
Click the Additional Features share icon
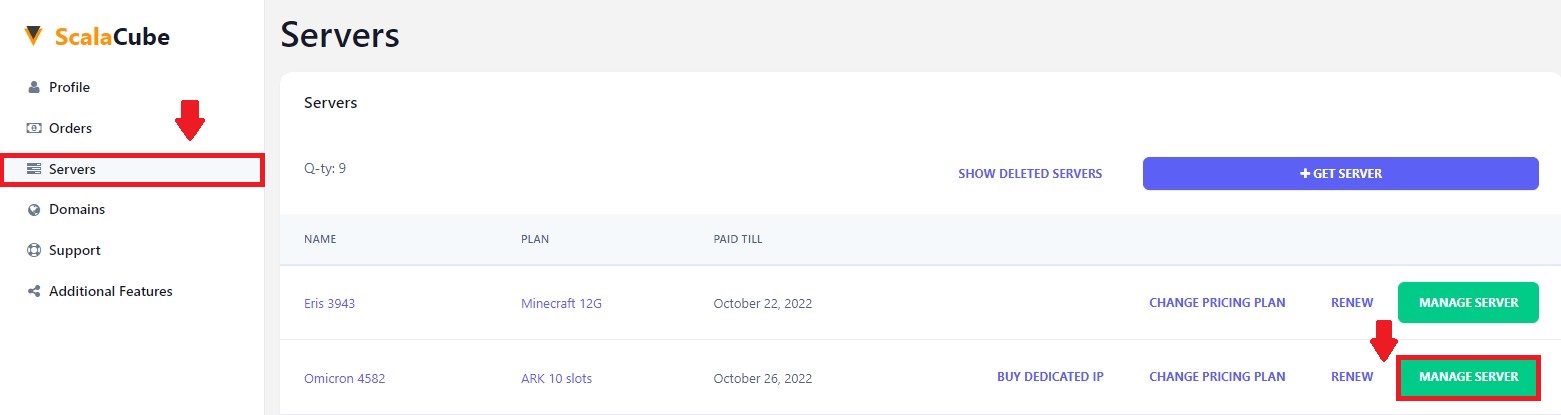(34, 292)
